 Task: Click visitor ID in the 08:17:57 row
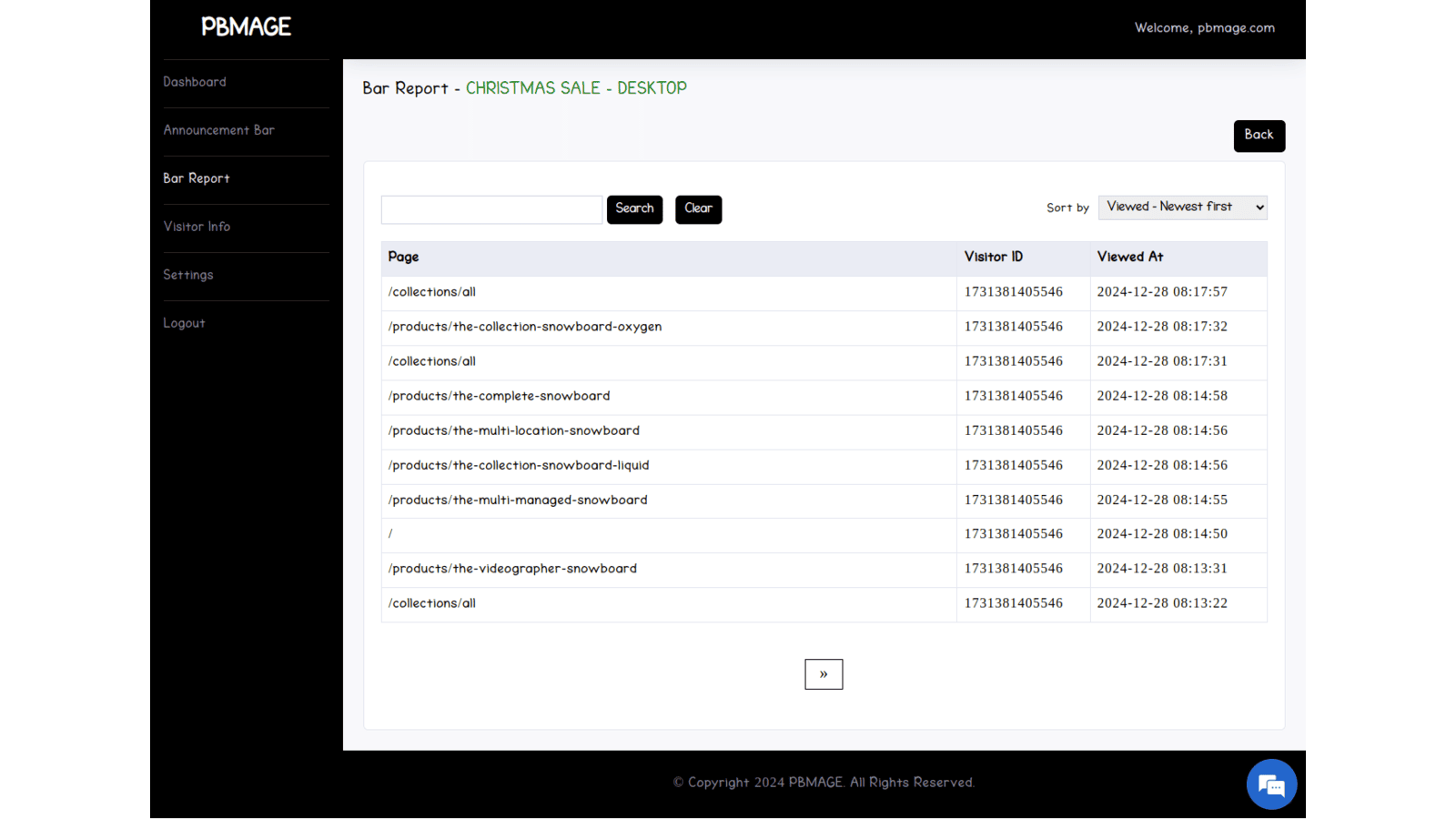click(1014, 292)
